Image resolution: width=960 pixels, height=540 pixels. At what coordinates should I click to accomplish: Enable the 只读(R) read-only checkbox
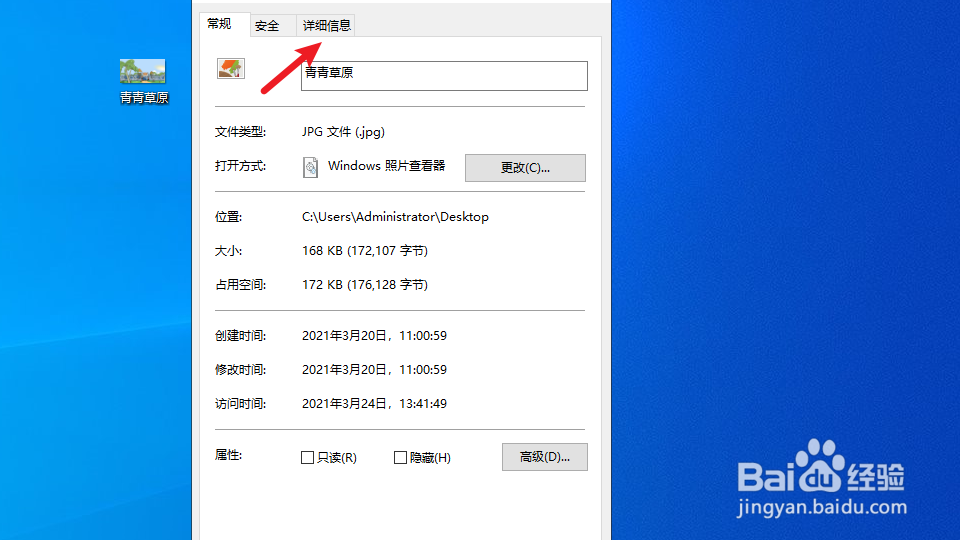[307, 457]
